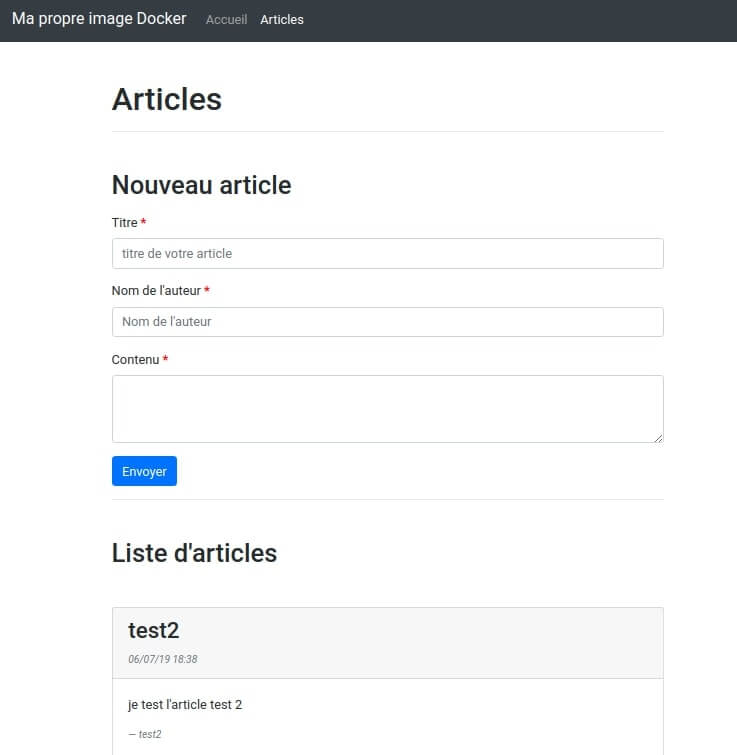
Task: Select the test2 article title
Action: 153,630
